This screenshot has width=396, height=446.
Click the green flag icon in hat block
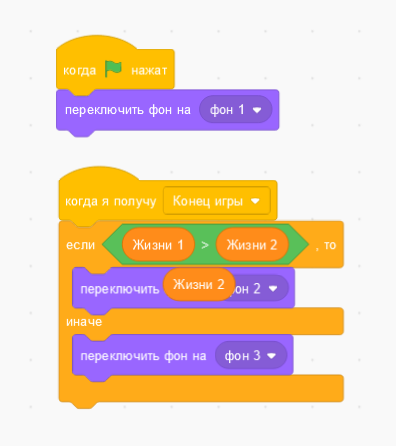pos(113,69)
